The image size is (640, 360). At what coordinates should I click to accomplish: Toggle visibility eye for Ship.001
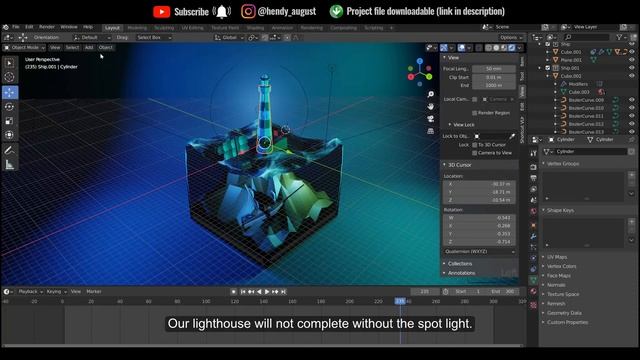632,68
